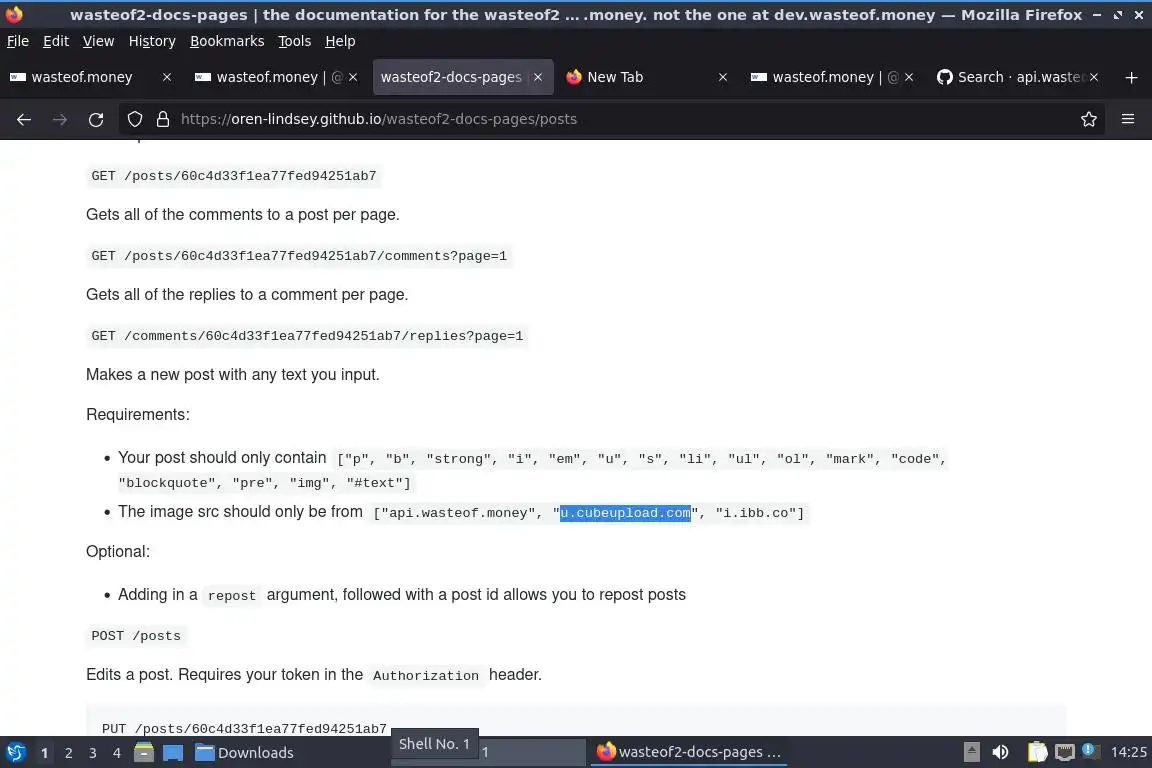Screen dimensions: 1152x768
Task: Open the file manager taskbar icon
Action: (144, 753)
